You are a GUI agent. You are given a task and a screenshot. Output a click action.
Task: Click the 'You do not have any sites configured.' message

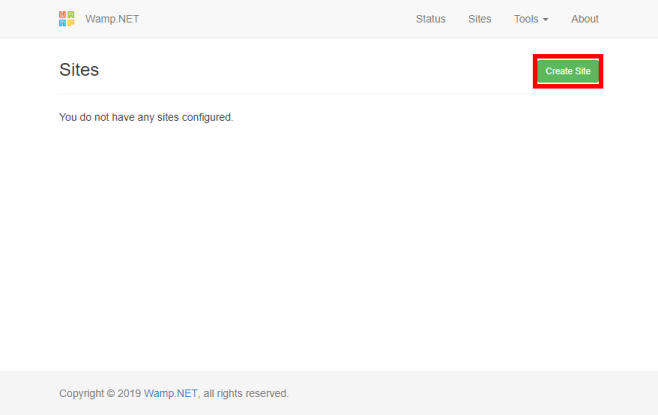(x=146, y=117)
